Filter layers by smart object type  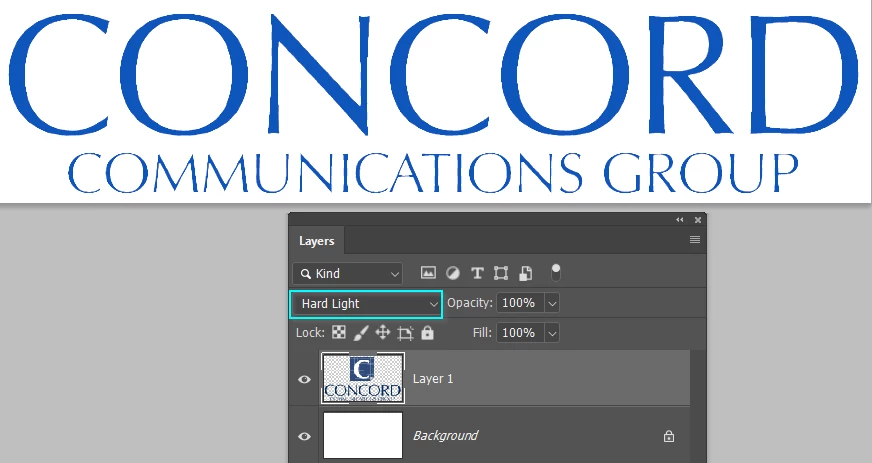(x=526, y=273)
